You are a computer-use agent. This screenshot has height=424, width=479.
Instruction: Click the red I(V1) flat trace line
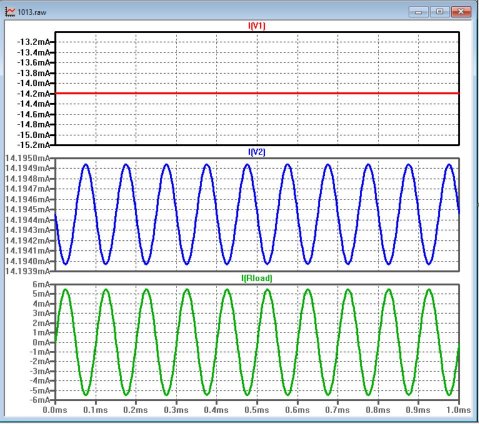coord(257,93)
